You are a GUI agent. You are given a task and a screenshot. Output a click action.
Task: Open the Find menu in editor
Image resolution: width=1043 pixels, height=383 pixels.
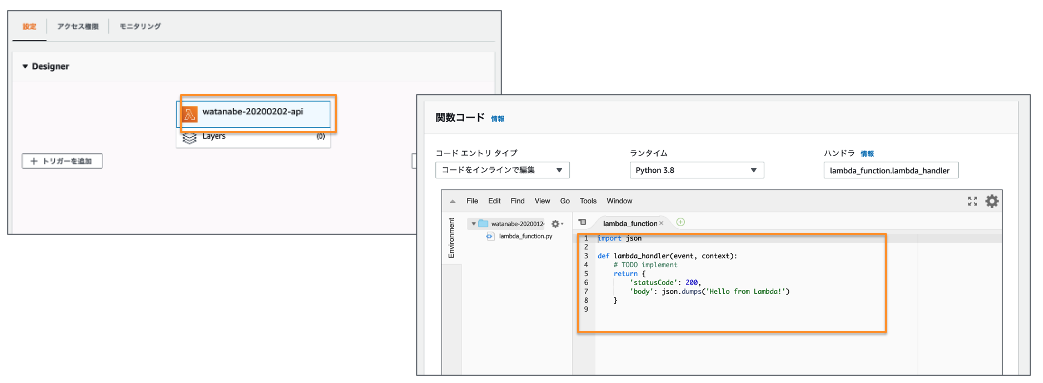coord(518,201)
